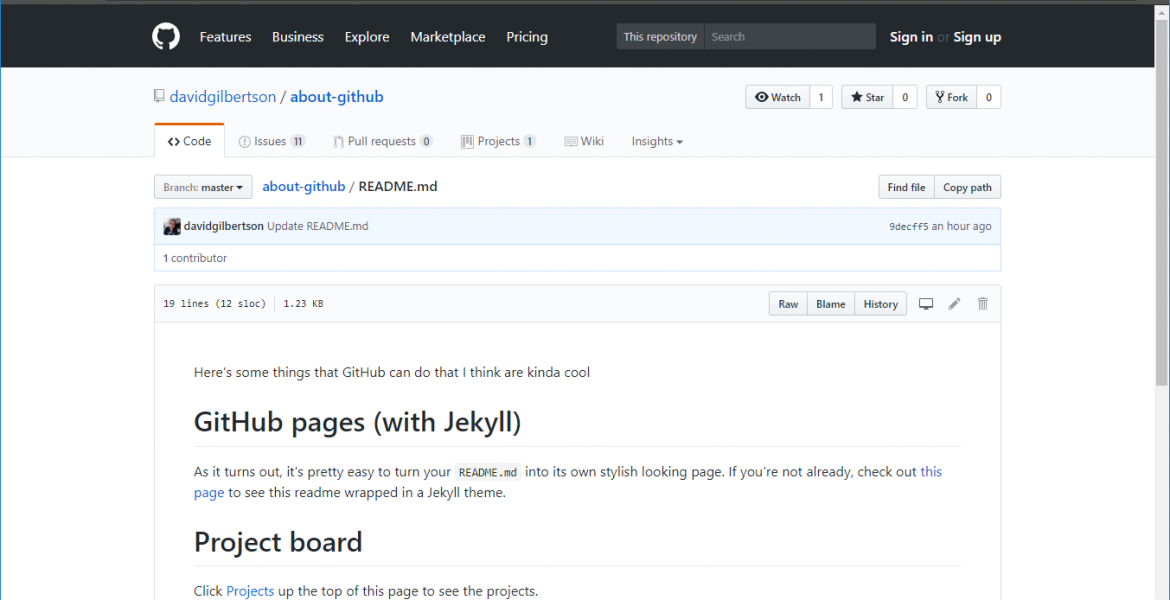
Task: Select the Code tab
Action: 190,141
